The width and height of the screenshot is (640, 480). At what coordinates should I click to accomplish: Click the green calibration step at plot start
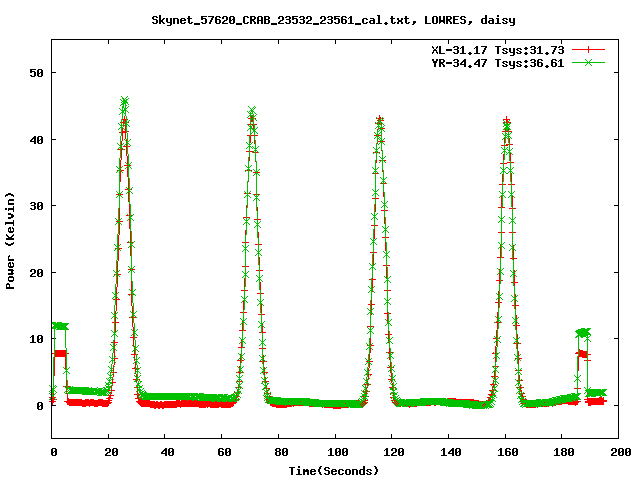(x=60, y=326)
